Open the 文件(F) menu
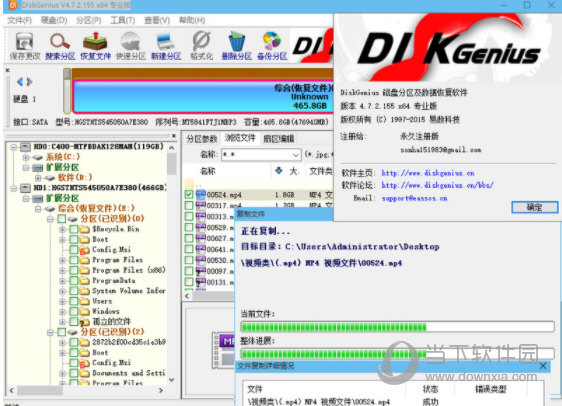562x406 pixels. point(19,20)
